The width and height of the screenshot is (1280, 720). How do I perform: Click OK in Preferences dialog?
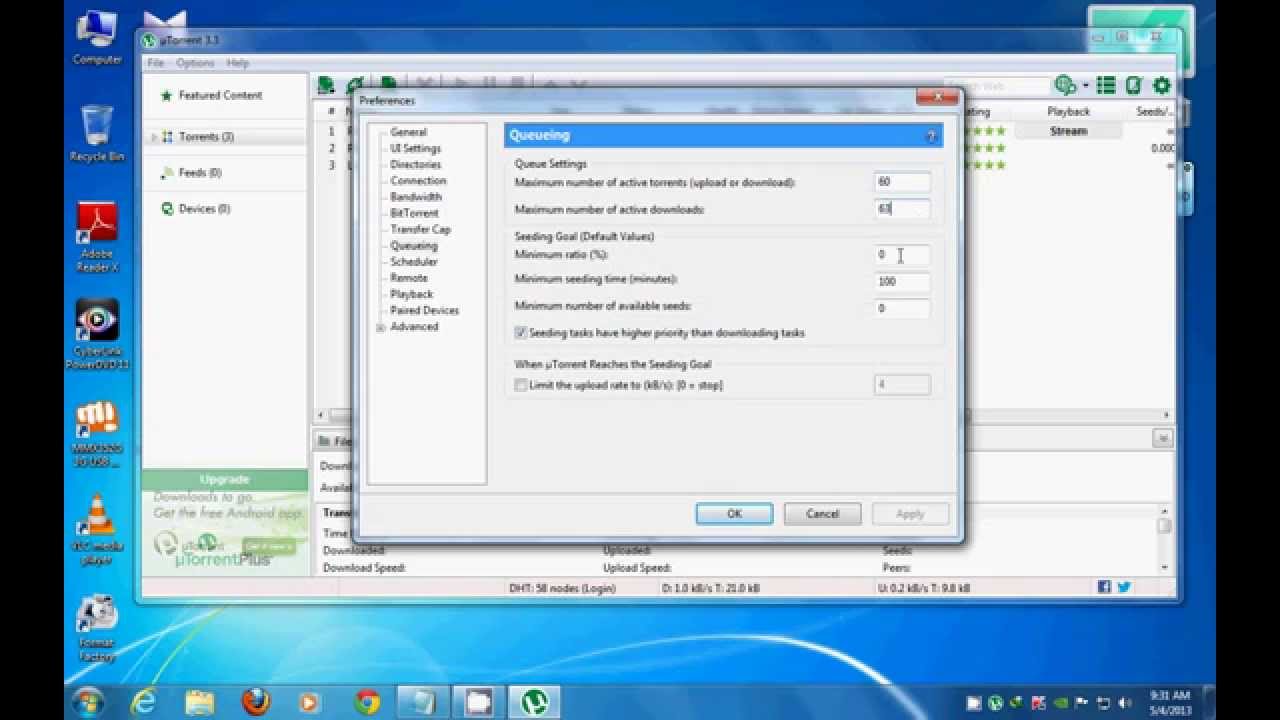[734, 514]
